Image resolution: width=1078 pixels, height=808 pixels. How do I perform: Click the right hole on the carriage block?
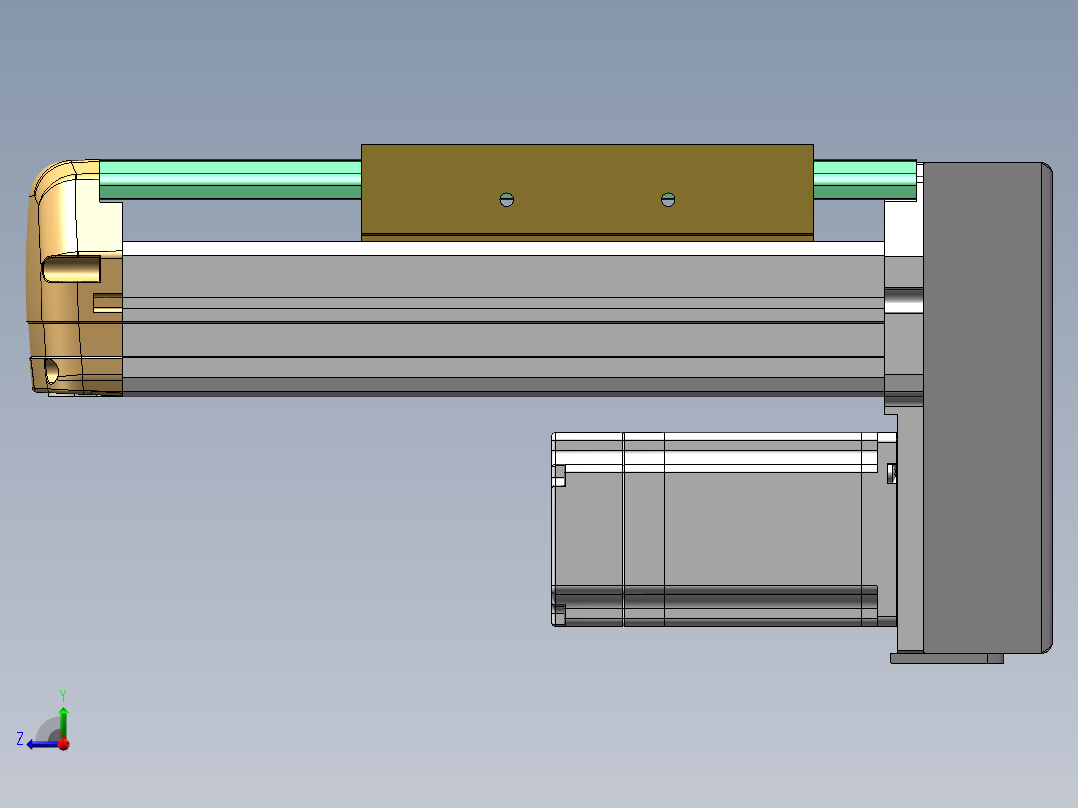pos(668,199)
